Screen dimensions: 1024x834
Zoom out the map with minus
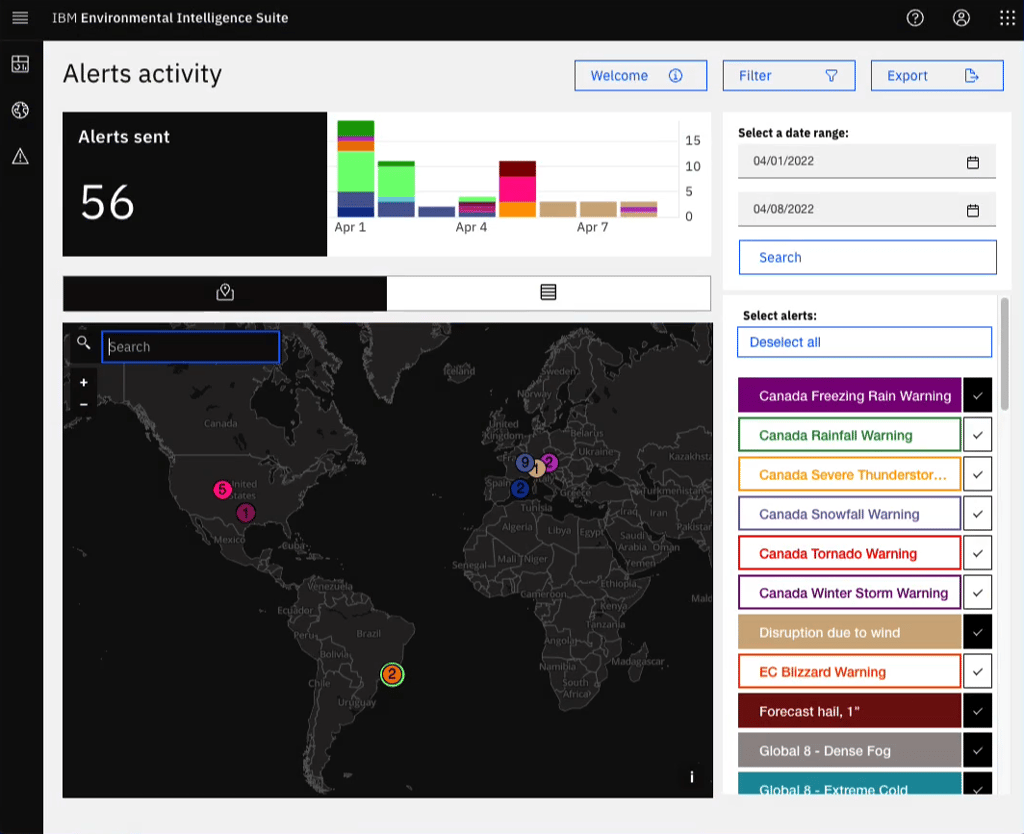point(84,405)
